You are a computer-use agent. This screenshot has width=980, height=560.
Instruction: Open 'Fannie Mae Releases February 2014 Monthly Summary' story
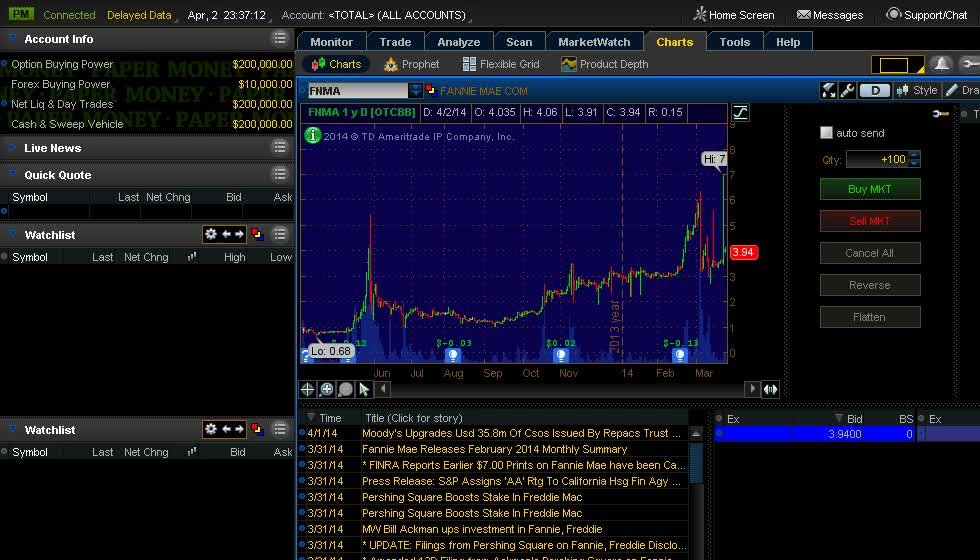point(494,449)
